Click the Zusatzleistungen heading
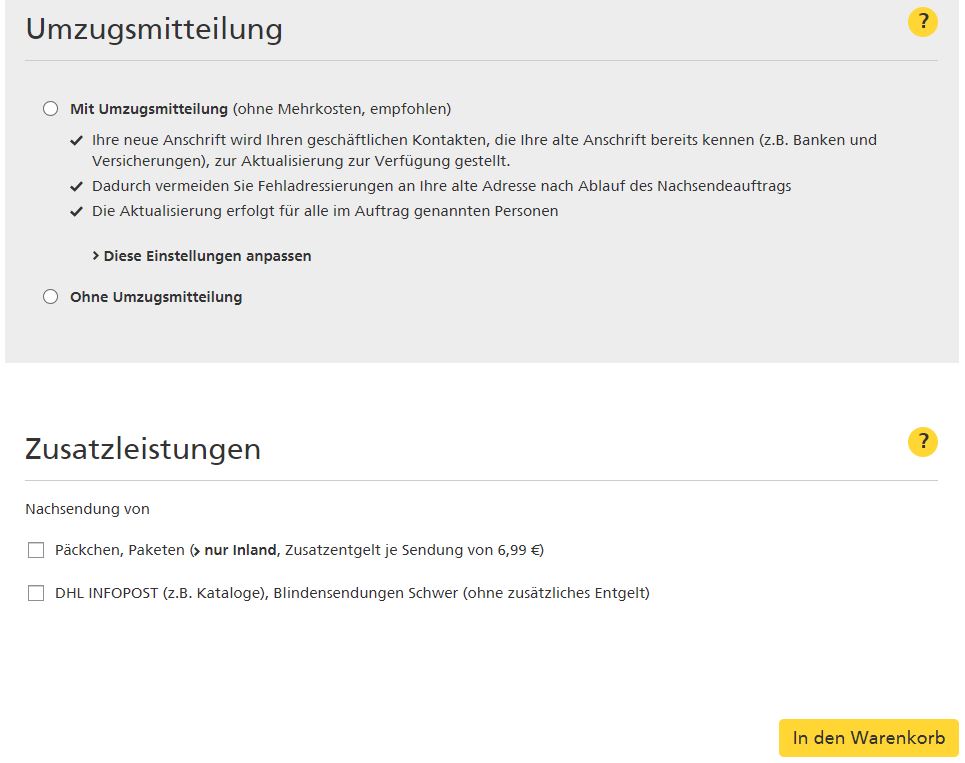 click(x=142, y=449)
